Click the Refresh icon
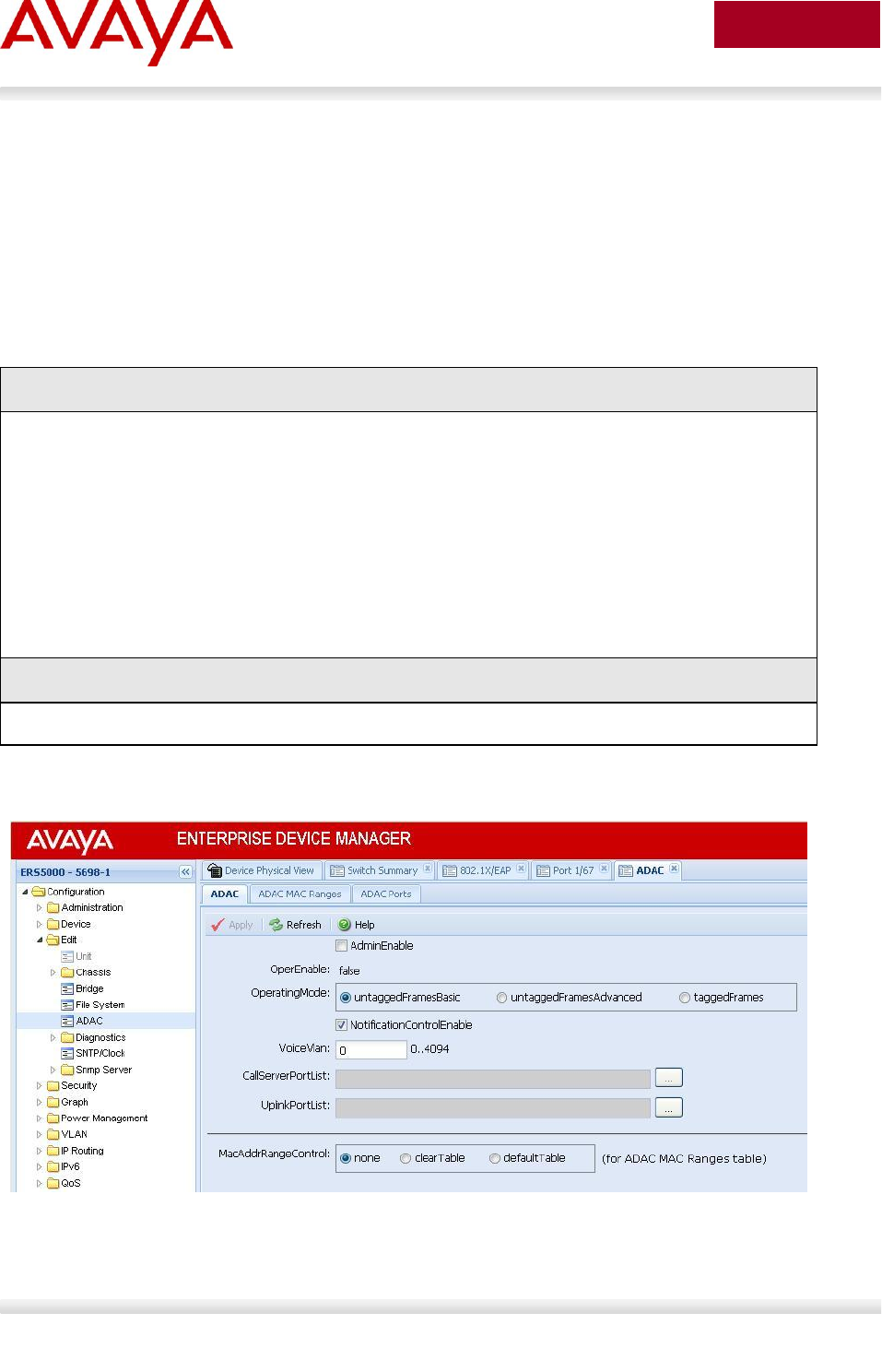This screenshot has height=1372, width=882. [276, 925]
